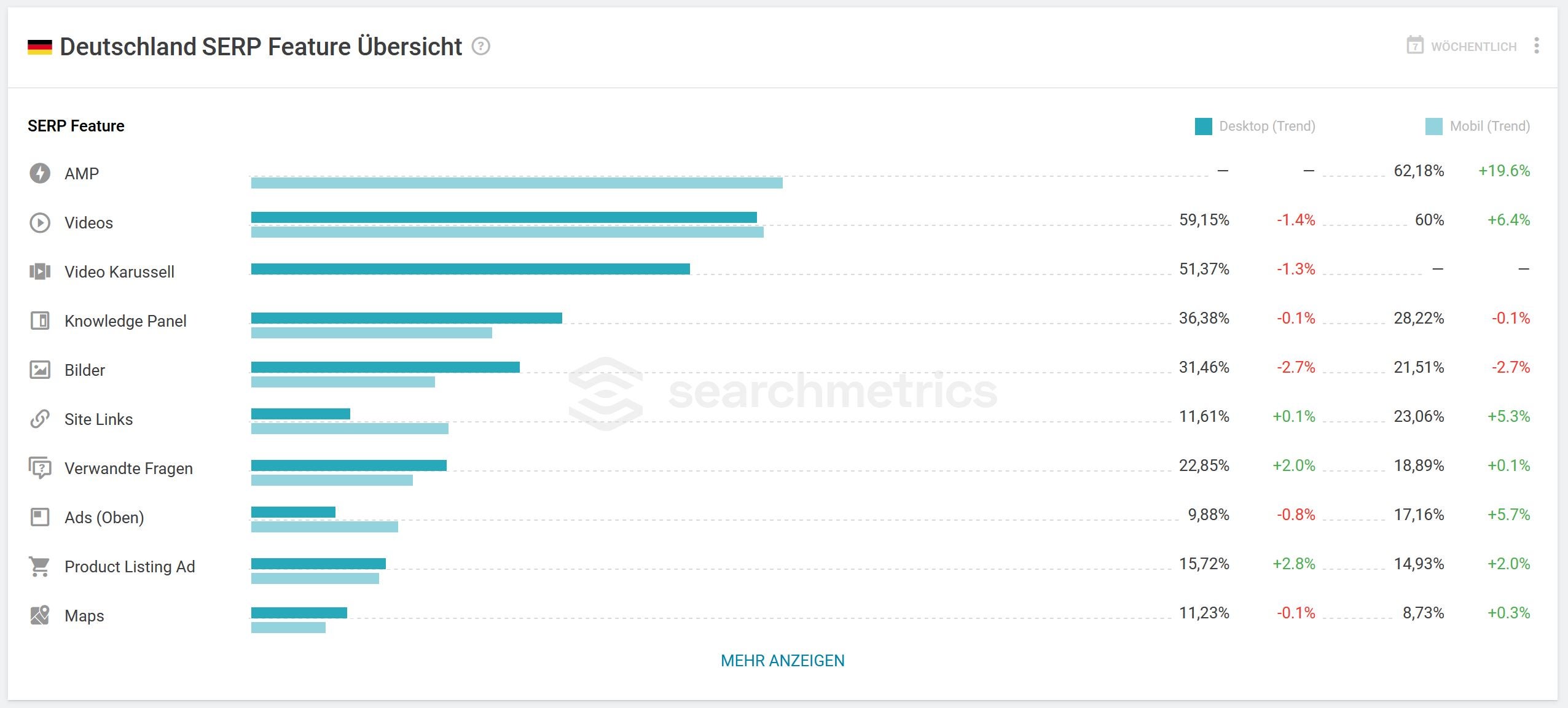Viewport: 1568px width, 708px height.
Task: Click the Ads (Oben) icon
Action: (x=40, y=517)
